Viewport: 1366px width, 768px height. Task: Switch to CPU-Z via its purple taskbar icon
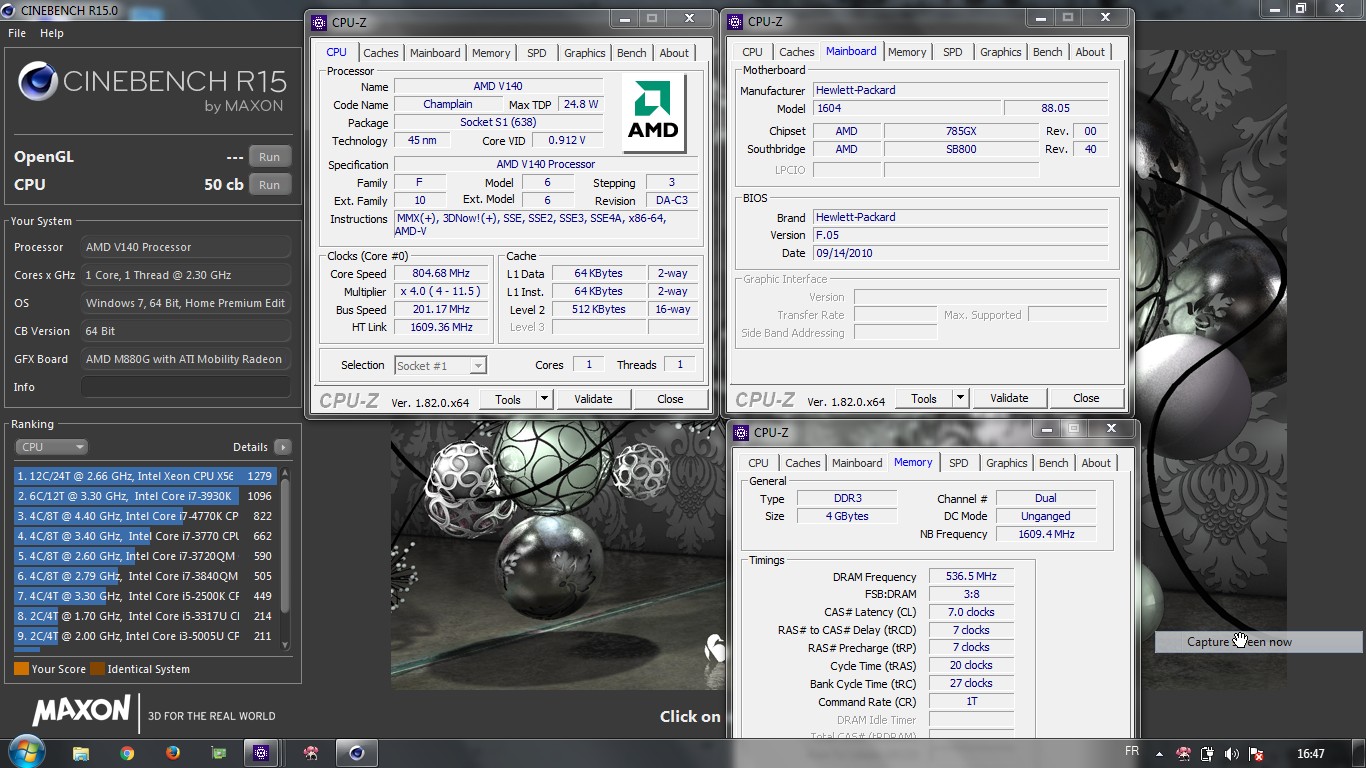[x=261, y=753]
